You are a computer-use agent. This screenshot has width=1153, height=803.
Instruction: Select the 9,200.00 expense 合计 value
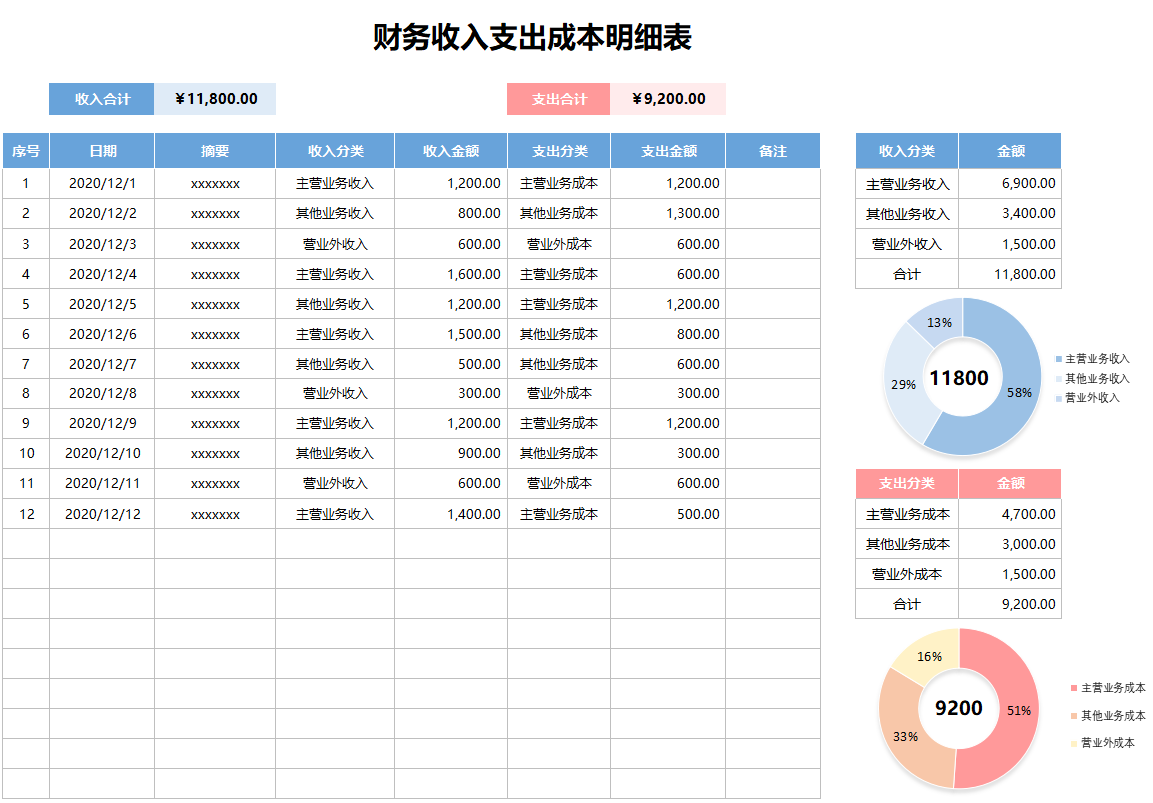1010,604
